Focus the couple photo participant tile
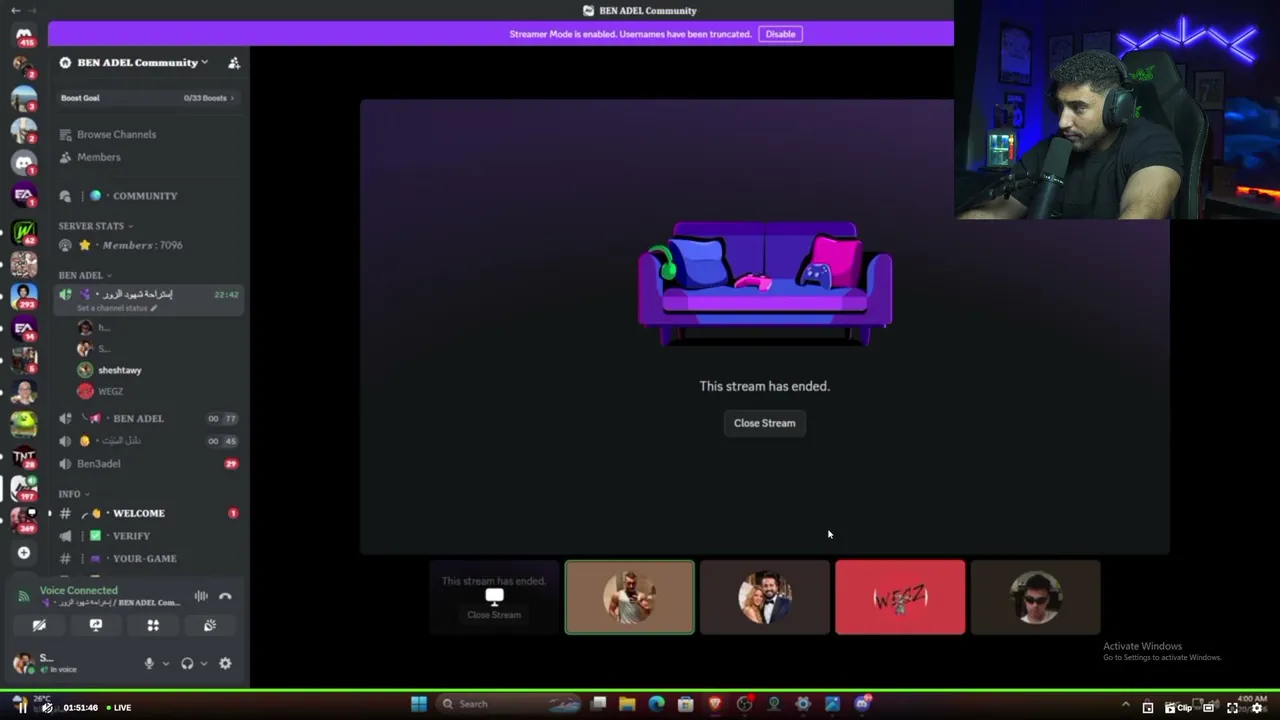Screen dimensions: 1280x720 765,597
